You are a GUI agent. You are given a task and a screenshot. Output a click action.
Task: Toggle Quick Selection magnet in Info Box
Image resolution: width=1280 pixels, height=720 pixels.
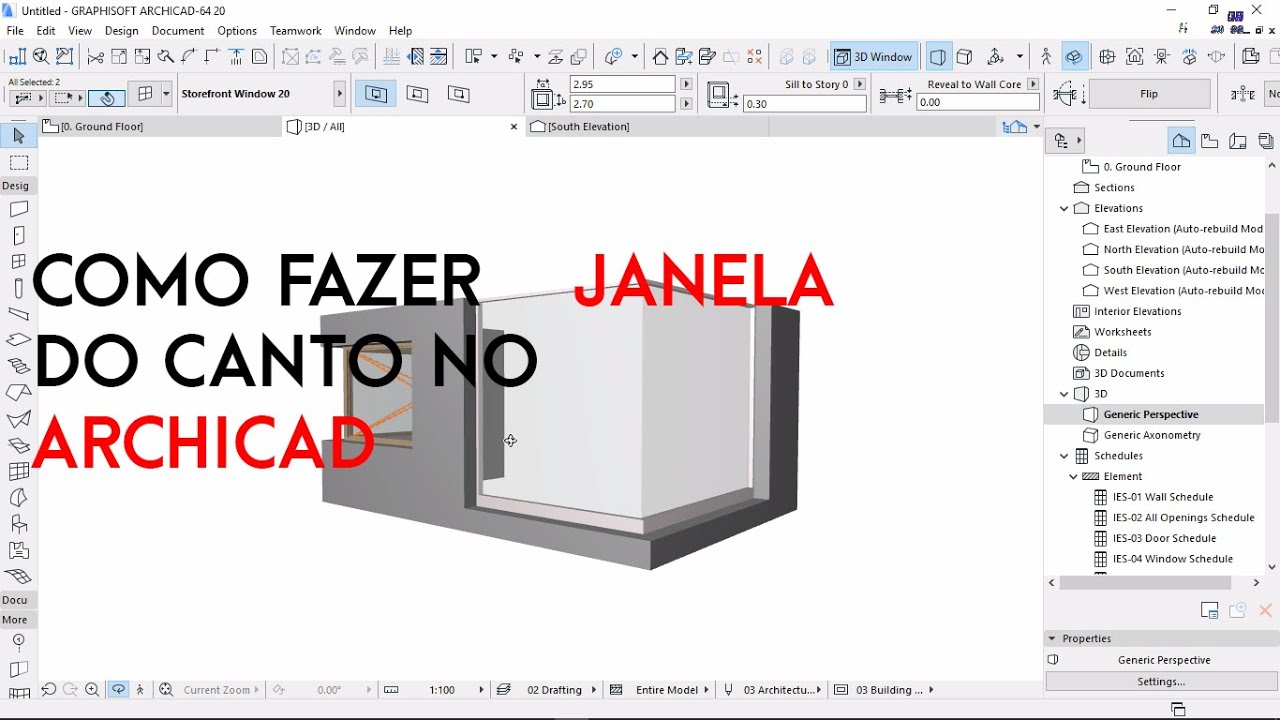pyautogui.click(x=107, y=97)
